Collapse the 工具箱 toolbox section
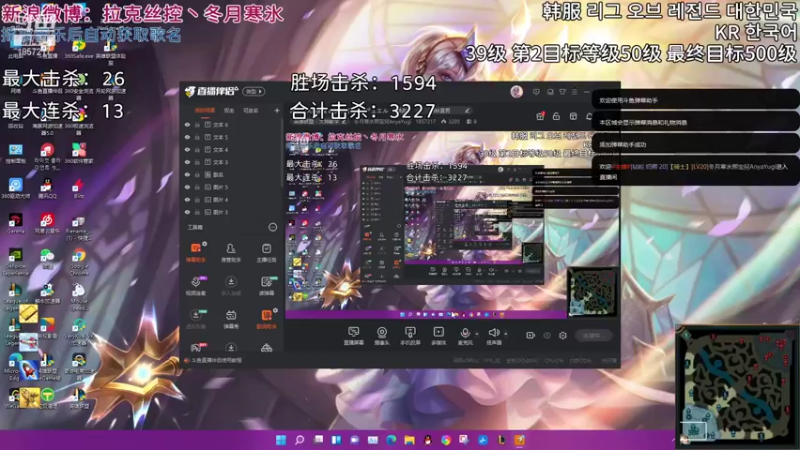This screenshot has width=800, height=450. [x=272, y=227]
